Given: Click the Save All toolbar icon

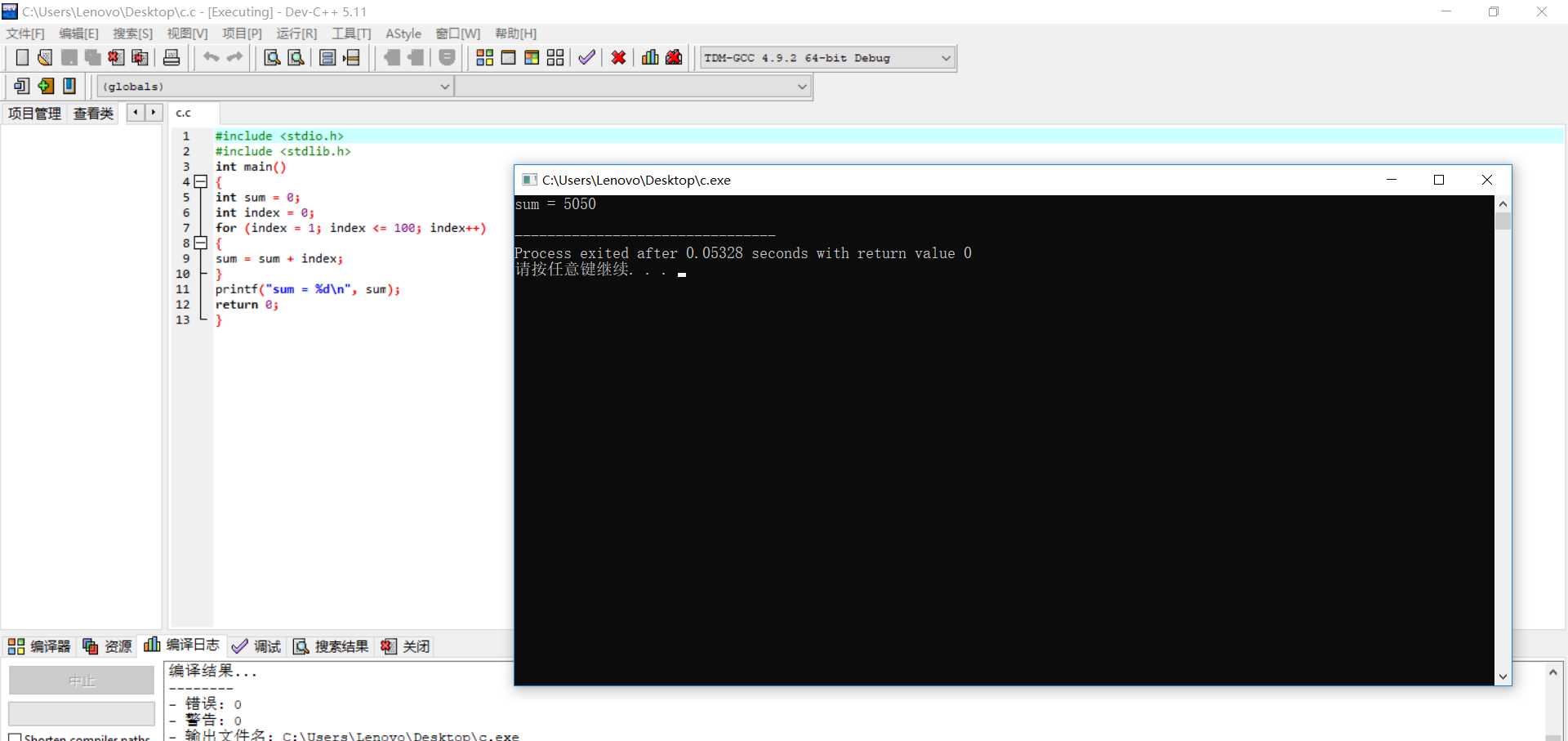Looking at the screenshot, I should pos(93,57).
